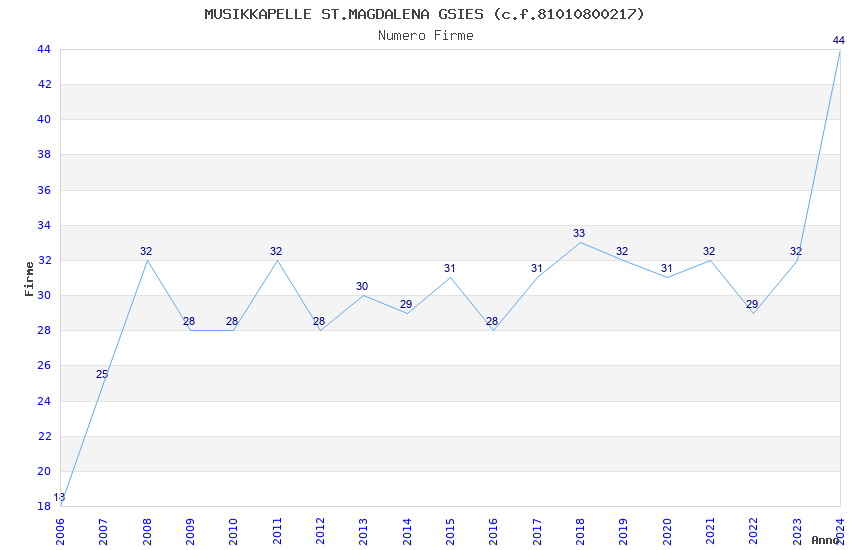The height and width of the screenshot is (550, 850).
Task: Click data label 29 above year 2014
Action: click(406, 304)
